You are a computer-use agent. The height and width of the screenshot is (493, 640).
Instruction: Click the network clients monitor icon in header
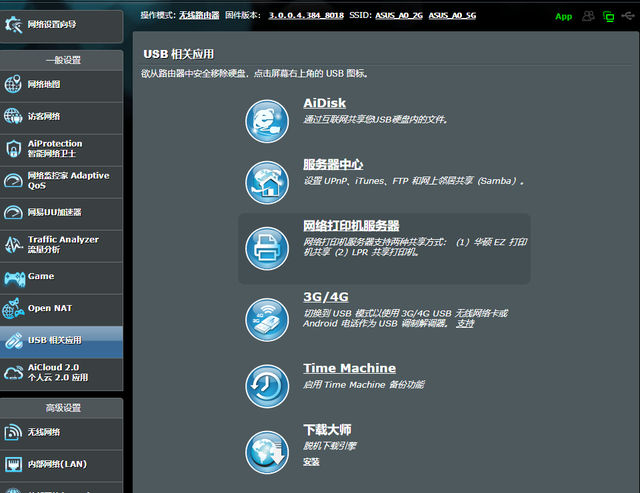609,16
